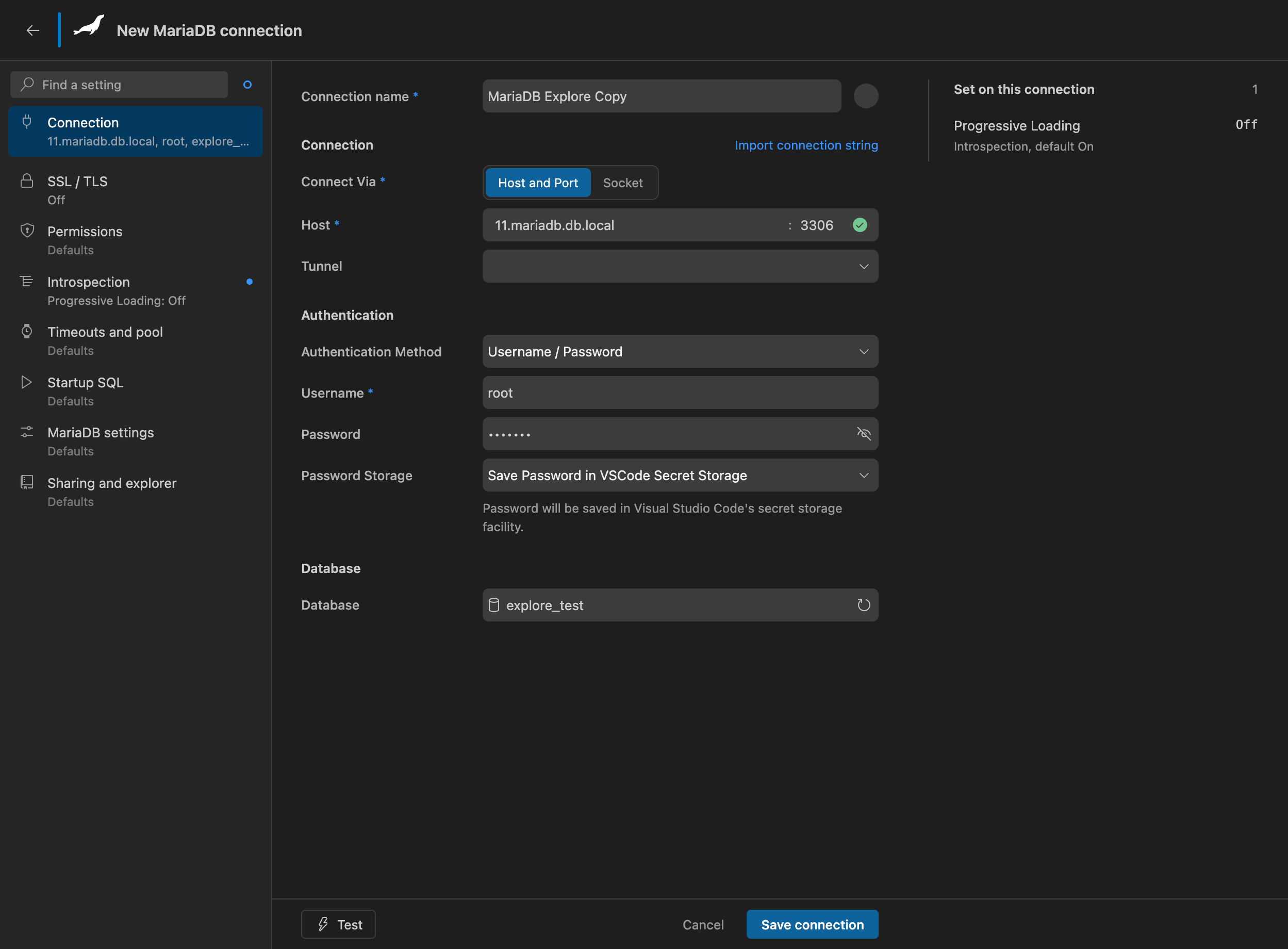Viewport: 1288px width, 949px height.
Task: Open the Introspection section
Action: (x=136, y=291)
